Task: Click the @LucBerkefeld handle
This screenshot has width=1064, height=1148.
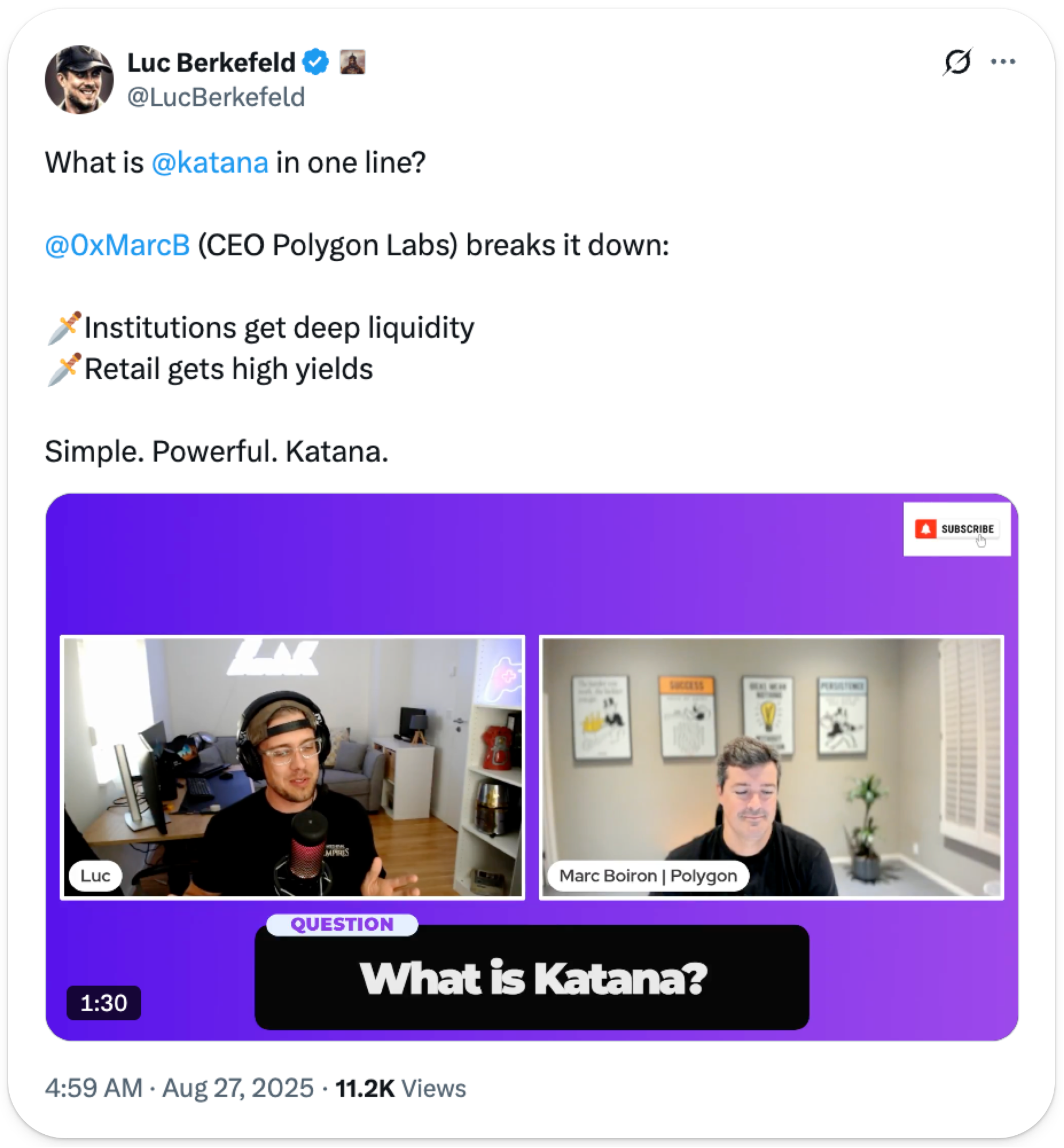Action: (x=216, y=97)
